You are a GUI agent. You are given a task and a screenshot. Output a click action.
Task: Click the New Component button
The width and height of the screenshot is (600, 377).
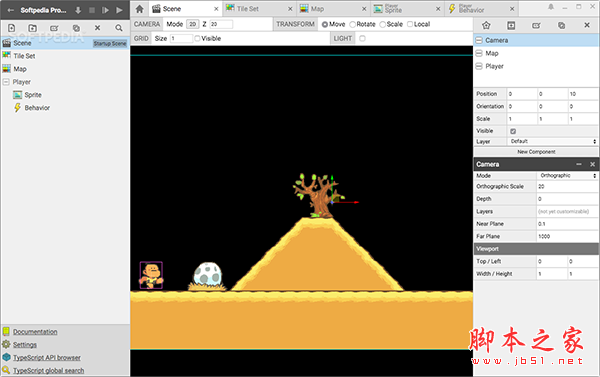pyautogui.click(x=536, y=152)
